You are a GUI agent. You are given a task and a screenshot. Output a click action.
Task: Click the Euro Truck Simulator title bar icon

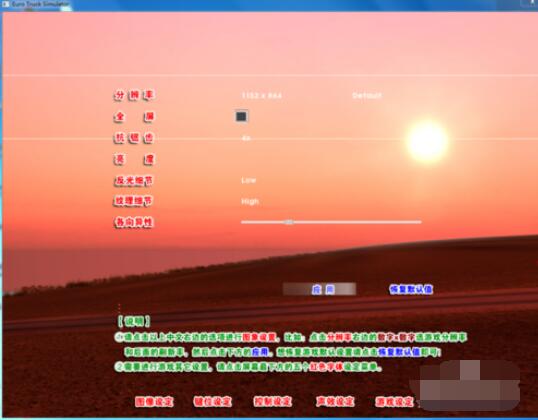pos(5,4)
